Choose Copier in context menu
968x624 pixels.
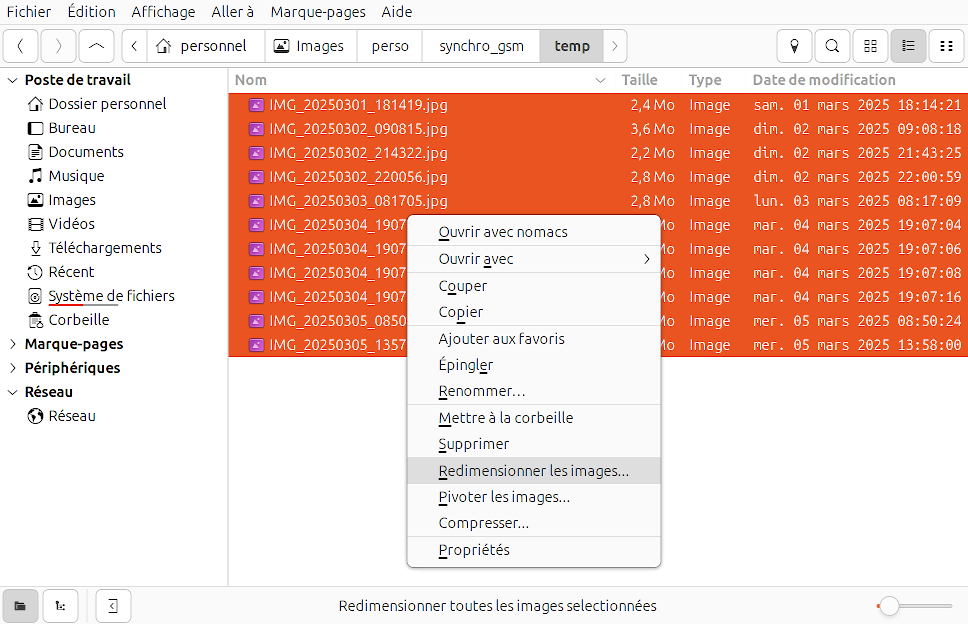534,312
